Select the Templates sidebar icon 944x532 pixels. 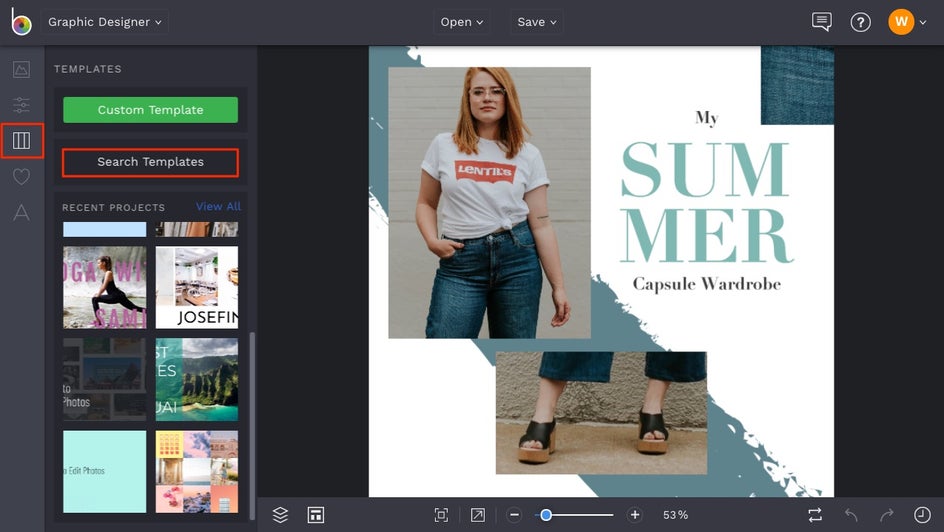[21, 141]
